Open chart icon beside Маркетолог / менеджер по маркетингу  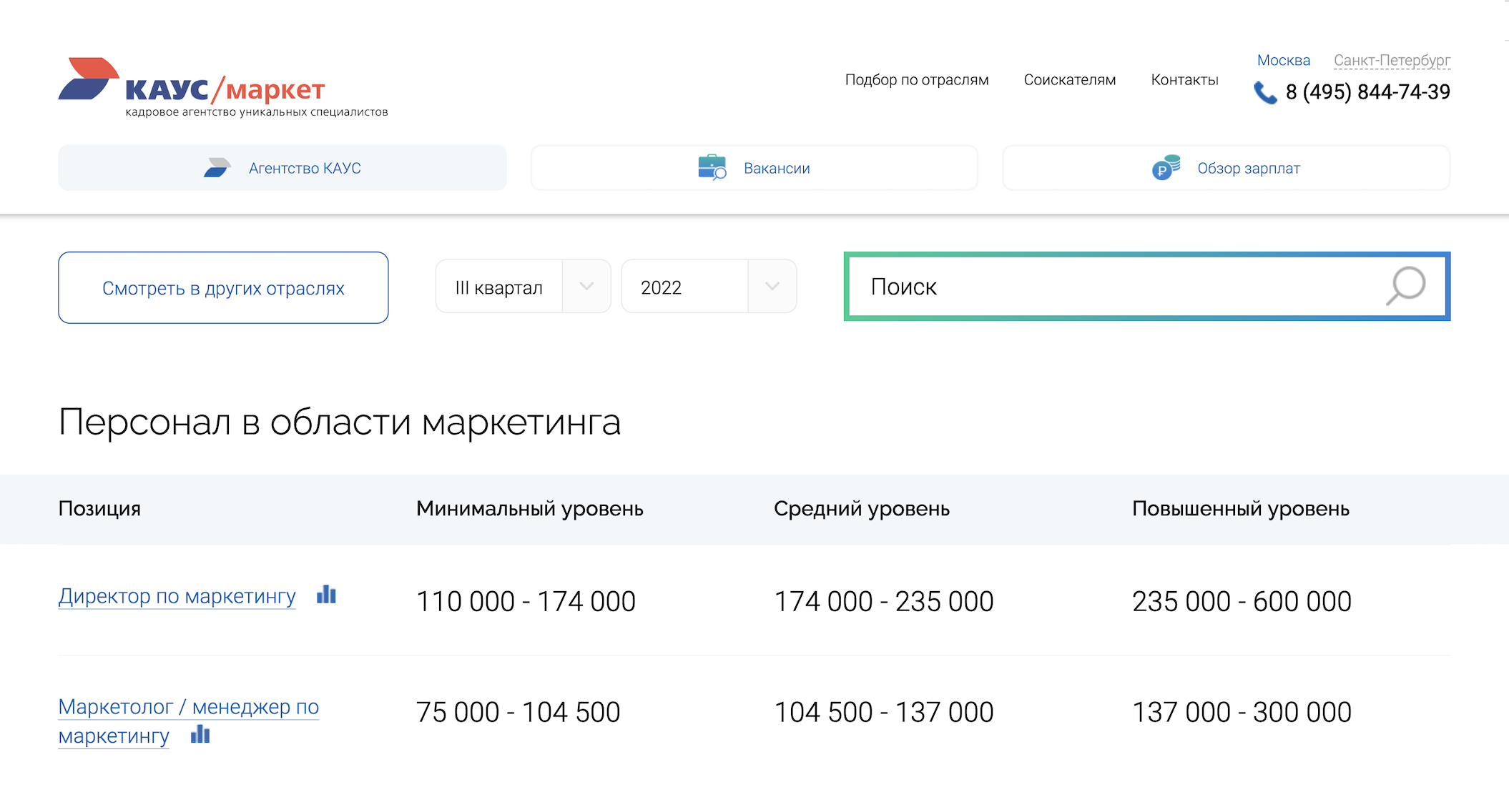coord(200,734)
